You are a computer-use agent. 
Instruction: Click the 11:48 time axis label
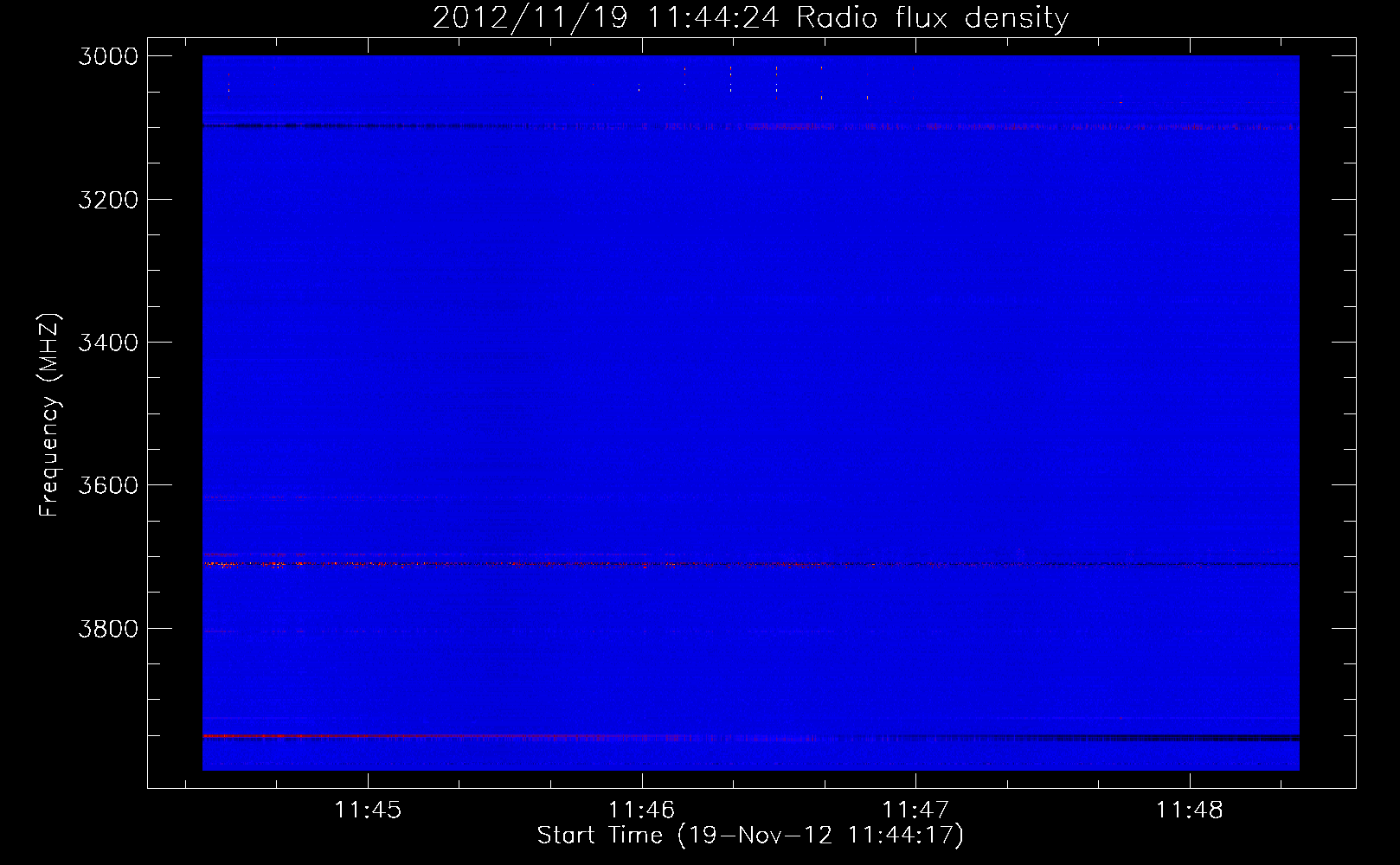1190,811
